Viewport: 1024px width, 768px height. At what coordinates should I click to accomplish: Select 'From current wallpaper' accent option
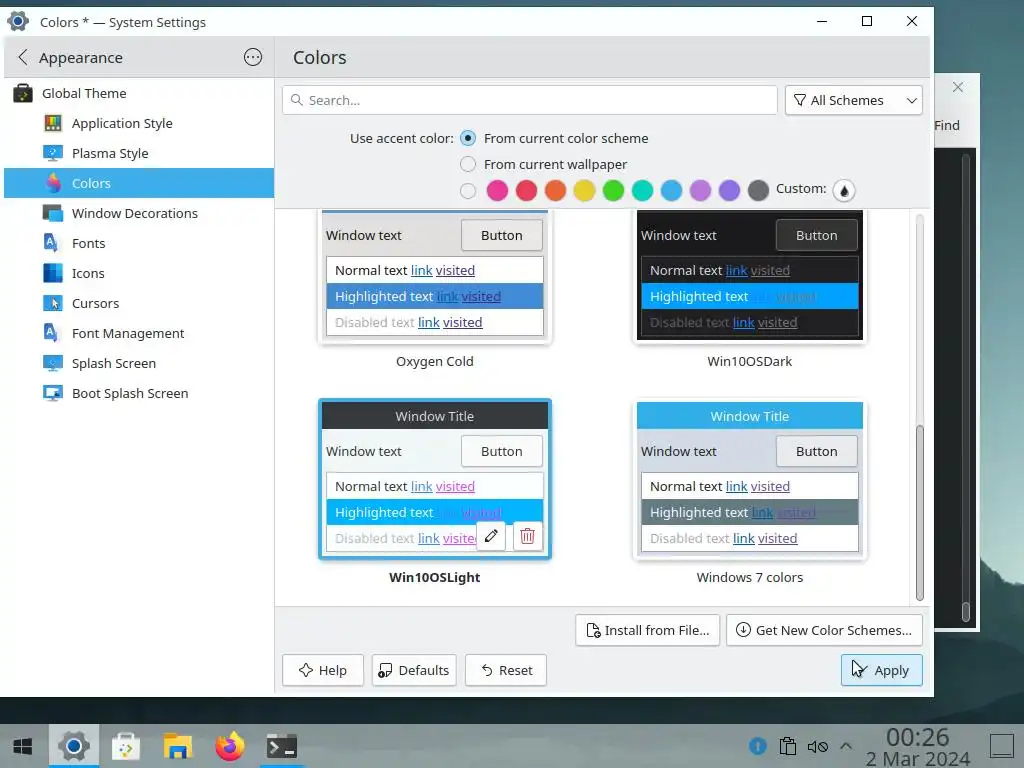click(x=468, y=164)
